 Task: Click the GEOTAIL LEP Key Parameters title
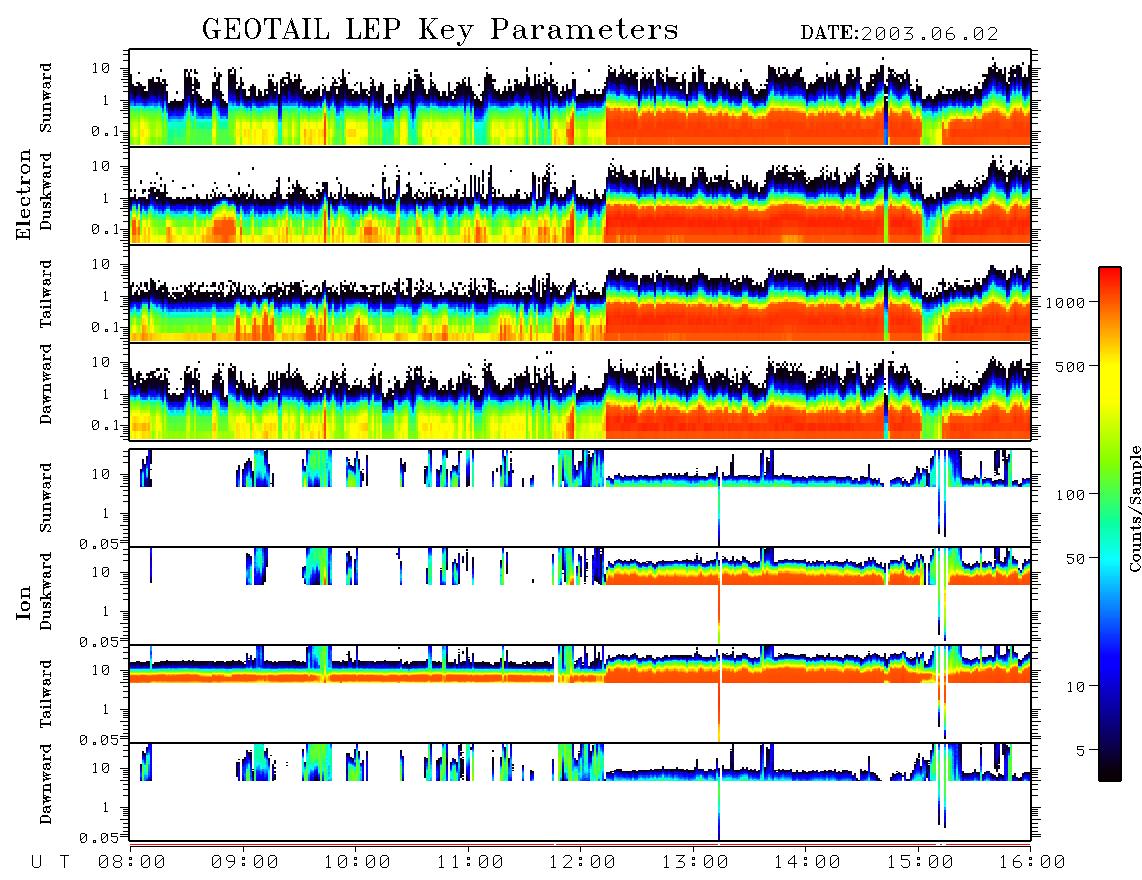click(440, 31)
